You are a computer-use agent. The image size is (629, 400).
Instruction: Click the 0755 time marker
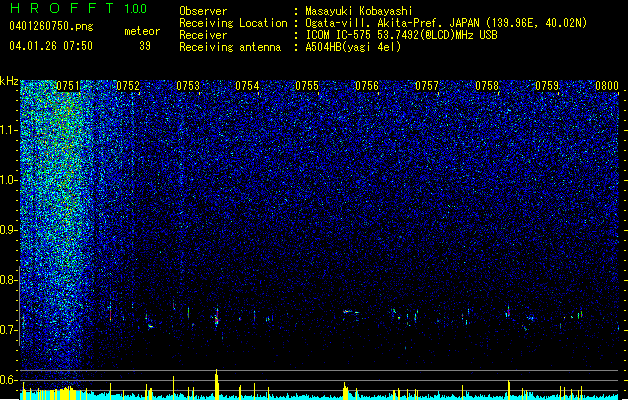[307, 86]
